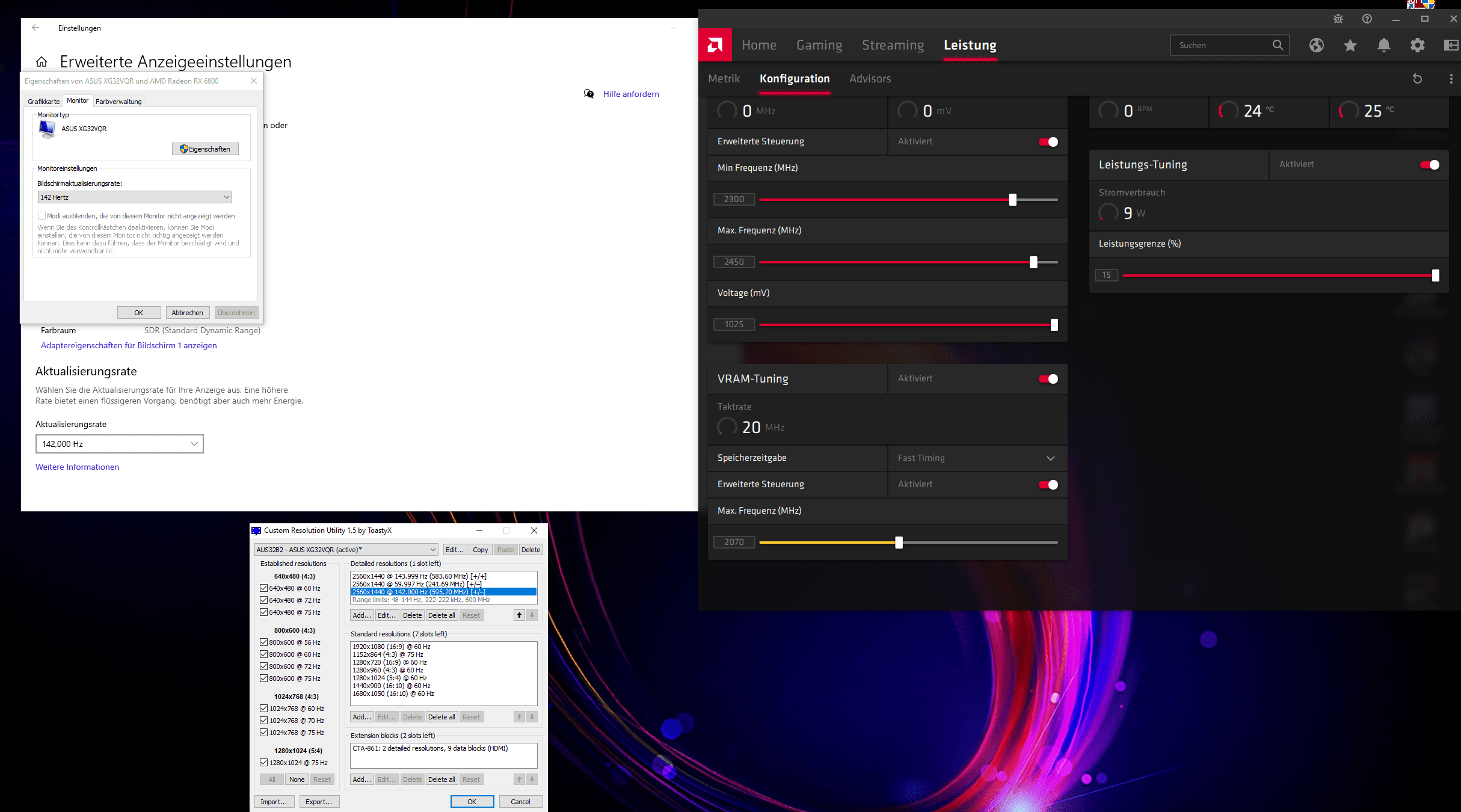Click the Custom Resolution Utility title icon
This screenshot has height=812, width=1461.
pos(257,531)
